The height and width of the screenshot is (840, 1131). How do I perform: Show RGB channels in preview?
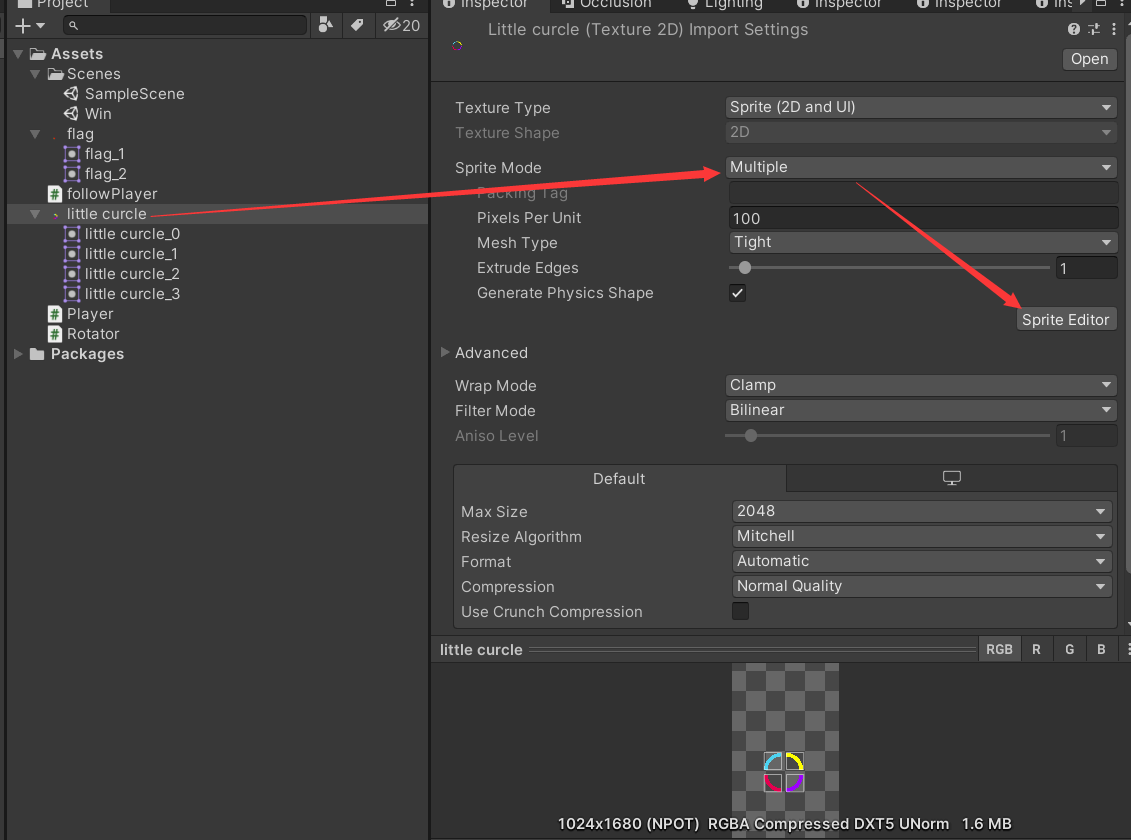(x=999, y=649)
